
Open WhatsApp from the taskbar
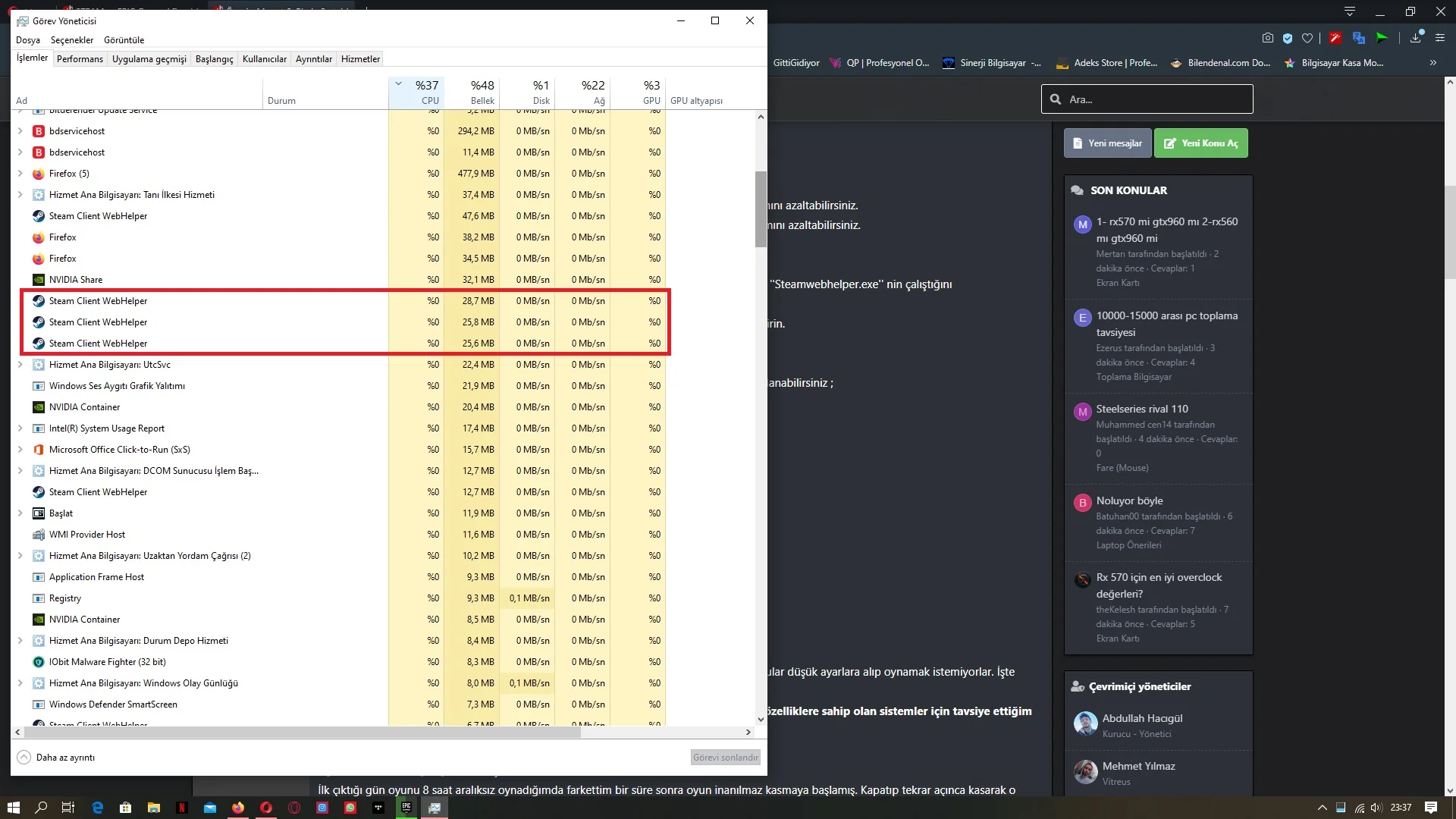click(350, 808)
